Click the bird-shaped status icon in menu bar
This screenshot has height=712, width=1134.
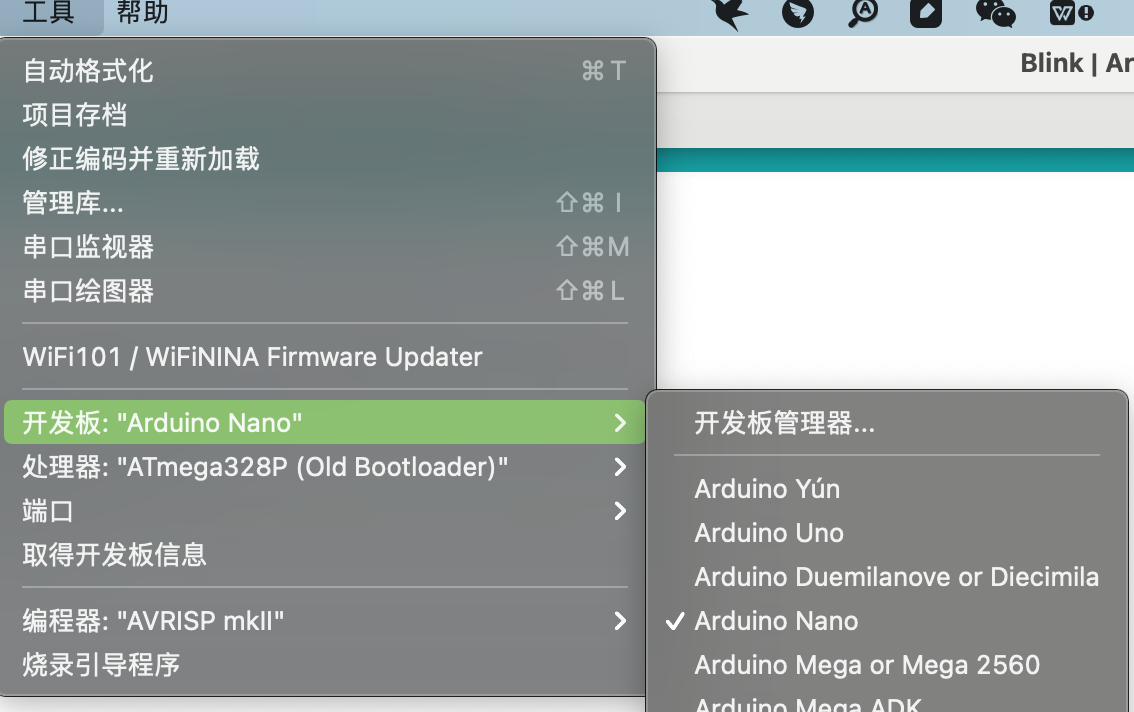point(730,14)
